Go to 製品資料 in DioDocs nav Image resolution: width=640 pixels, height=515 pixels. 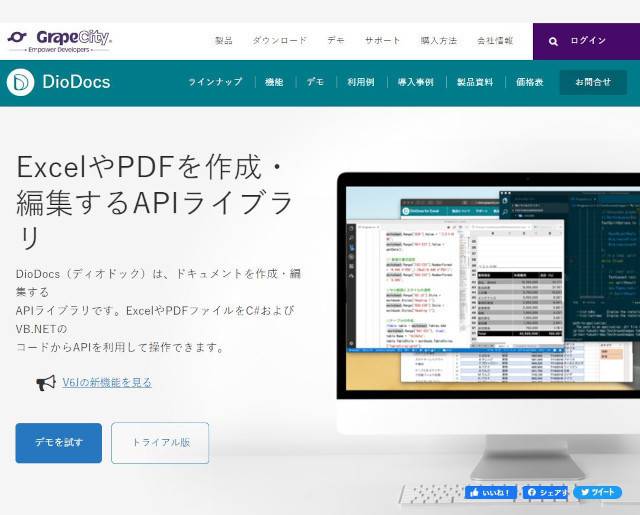coord(475,82)
